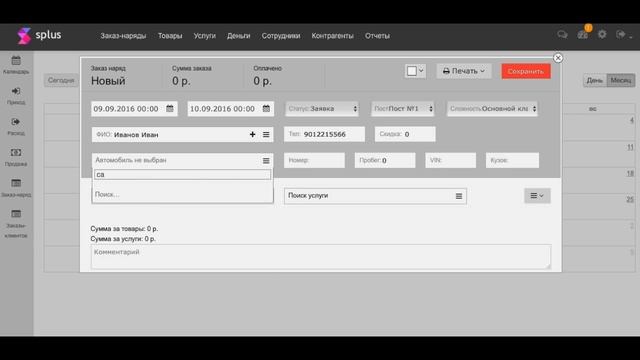
Task: Open Услуги menu
Action: [x=204, y=36]
